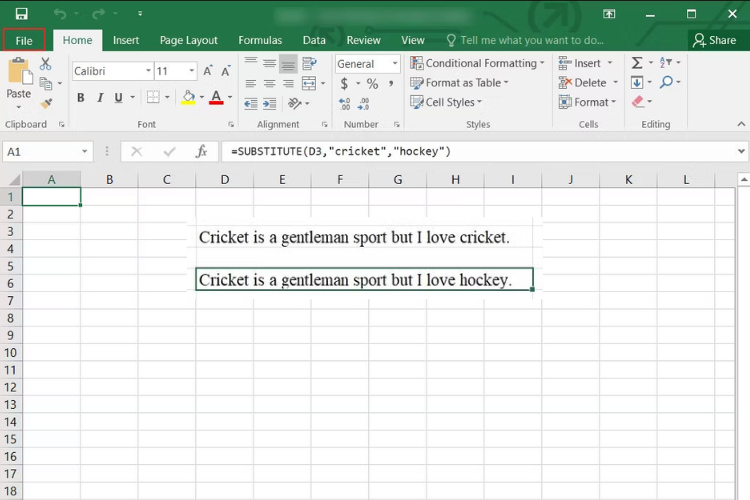Screen dimensions: 750x500
Task: Toggle Bold formatting
Action: pyautogui.click(x=81, y=98)
